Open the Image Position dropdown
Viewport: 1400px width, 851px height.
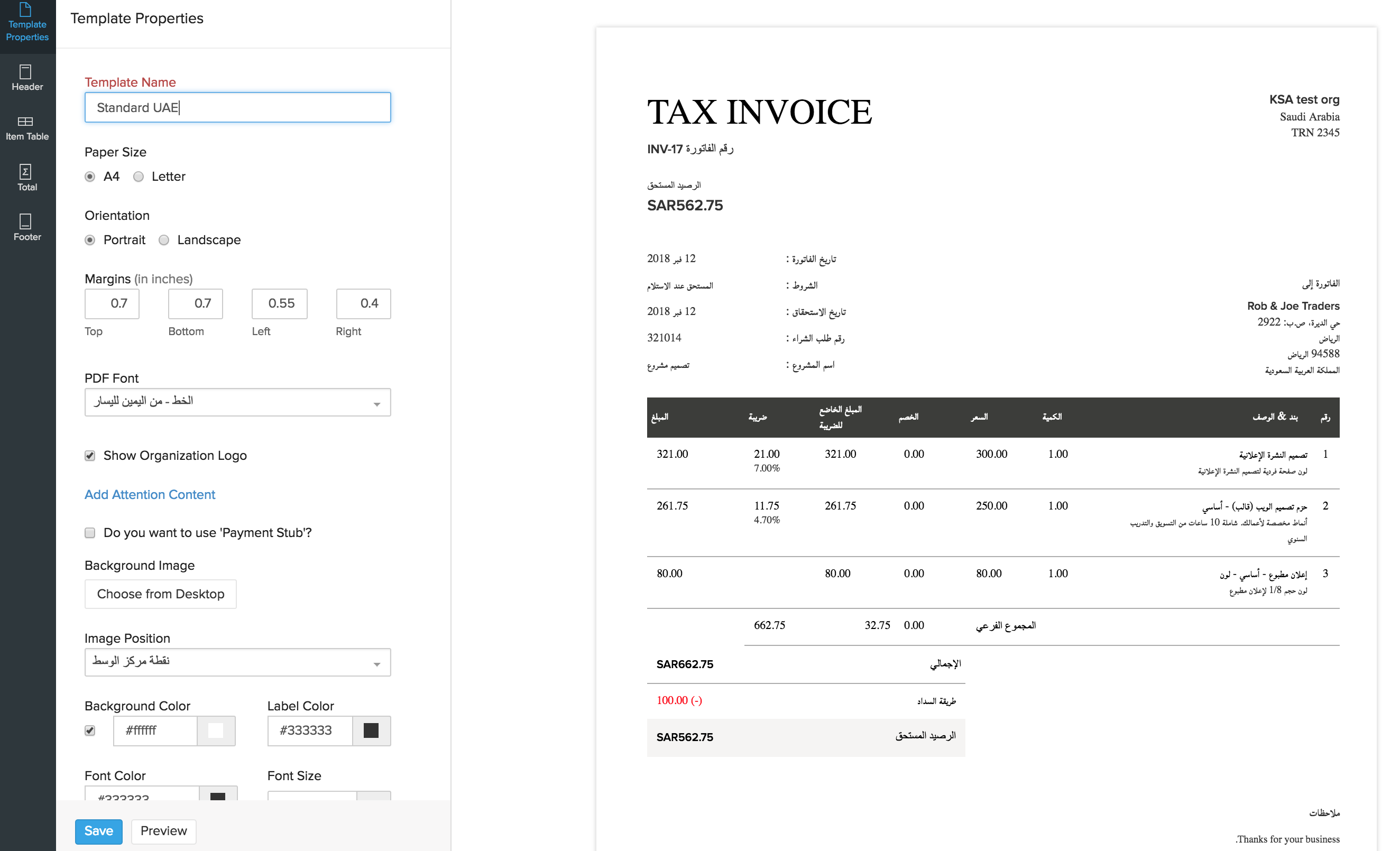237,662
